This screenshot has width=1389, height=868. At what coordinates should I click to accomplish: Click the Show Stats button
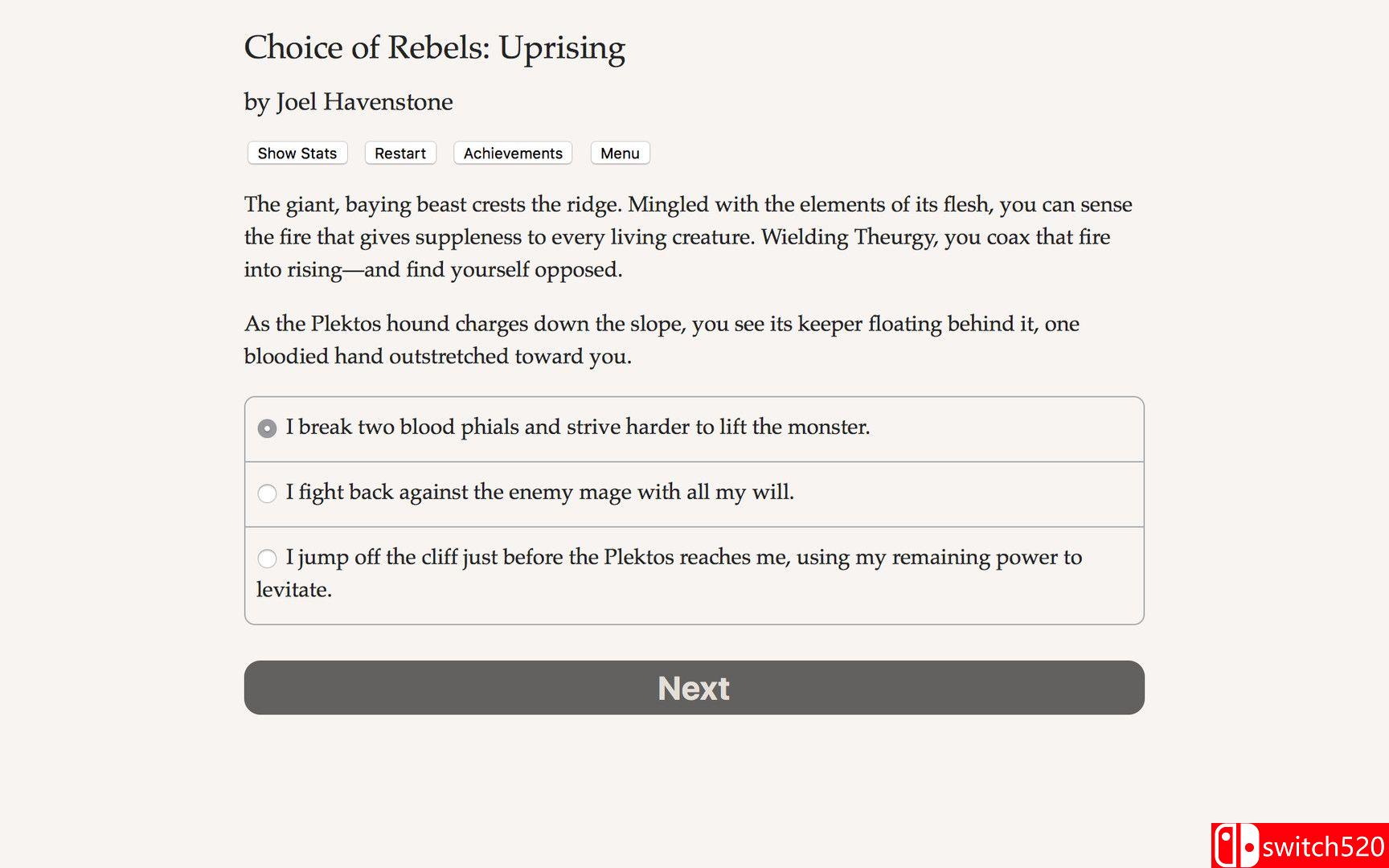[x=296, y=153]
